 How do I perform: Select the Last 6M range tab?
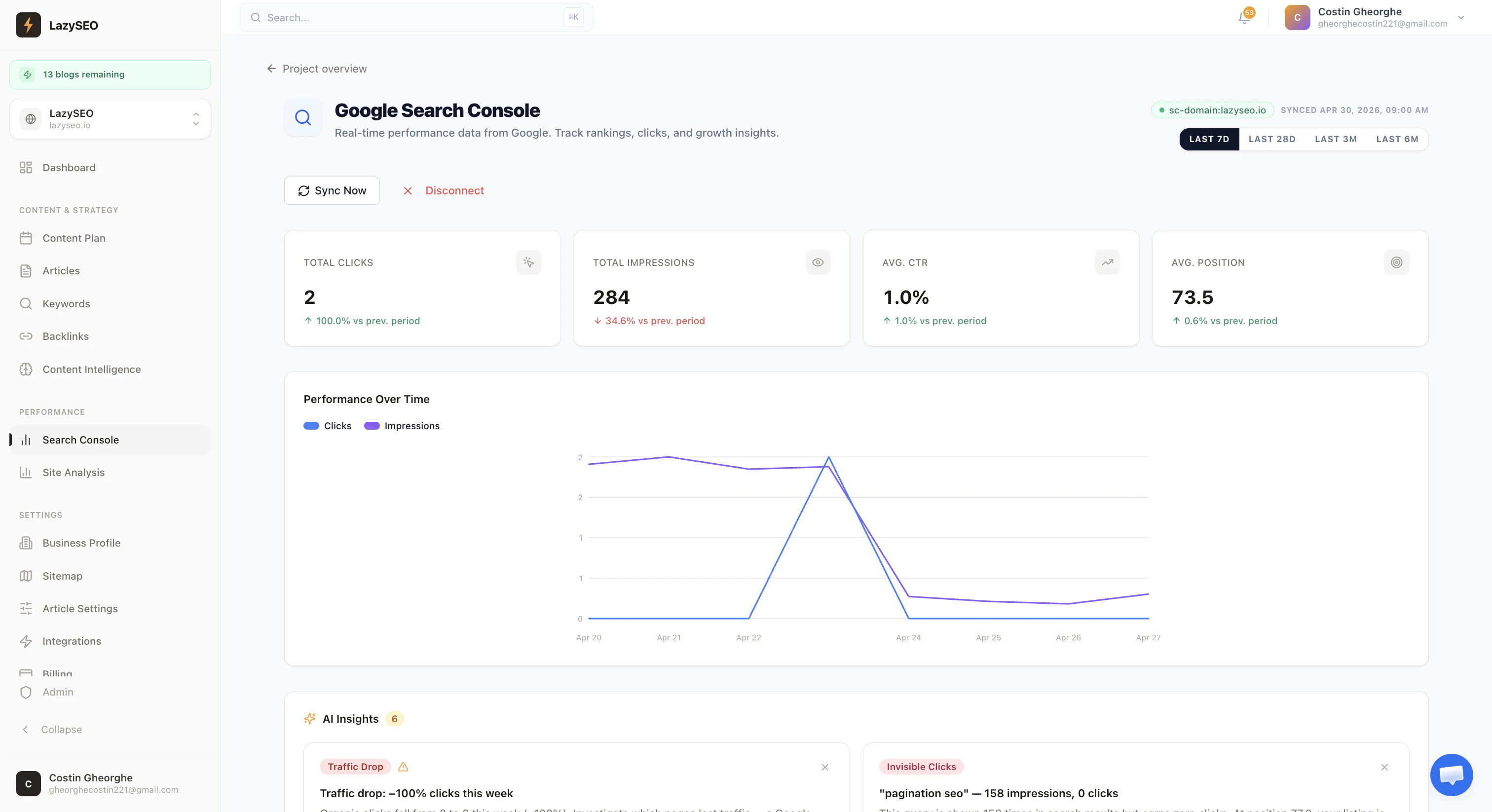pyautogui.click(x=1397, y=139)
